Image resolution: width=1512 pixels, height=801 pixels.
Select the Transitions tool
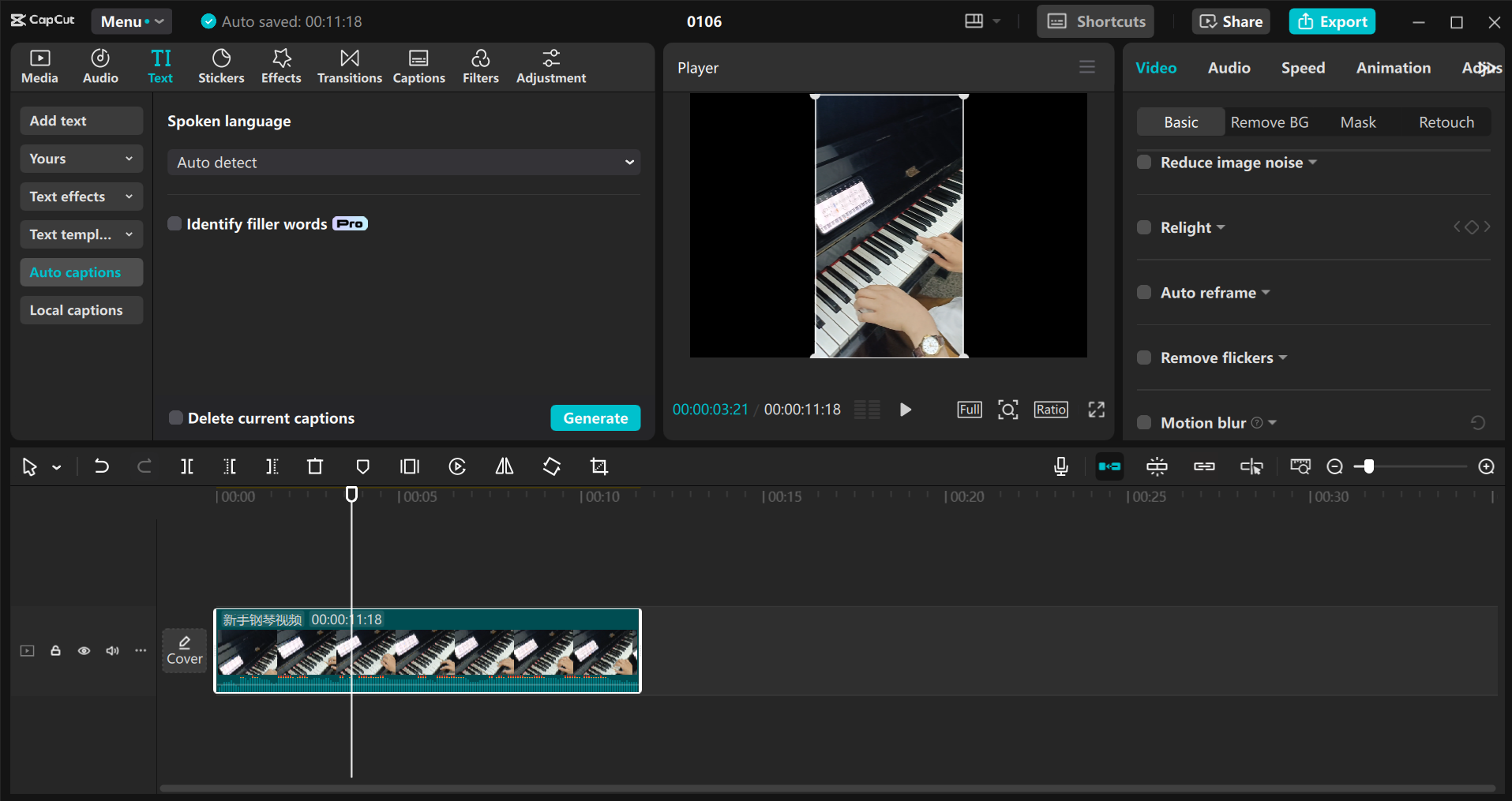[349, 66]
